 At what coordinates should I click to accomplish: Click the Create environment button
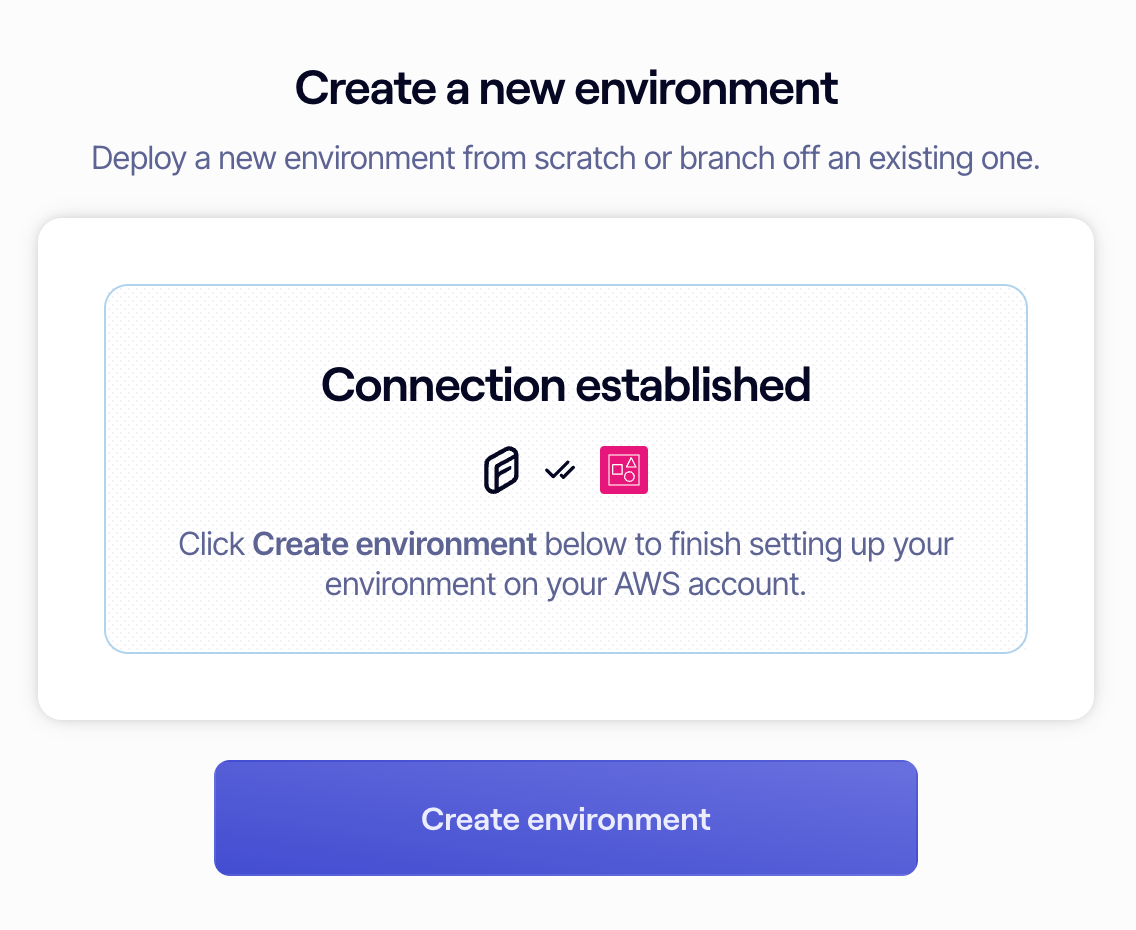566,817
